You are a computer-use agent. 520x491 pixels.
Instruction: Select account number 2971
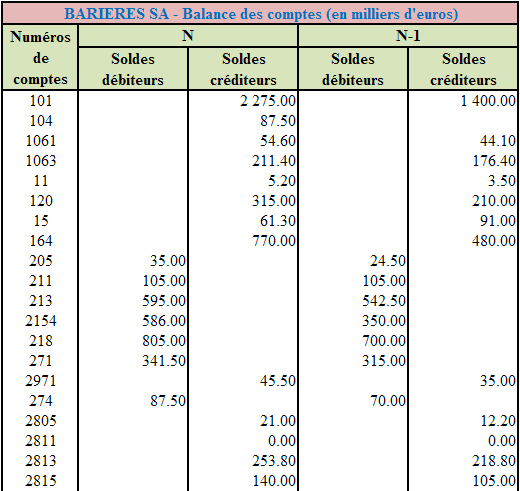click(x=40, y=381)
